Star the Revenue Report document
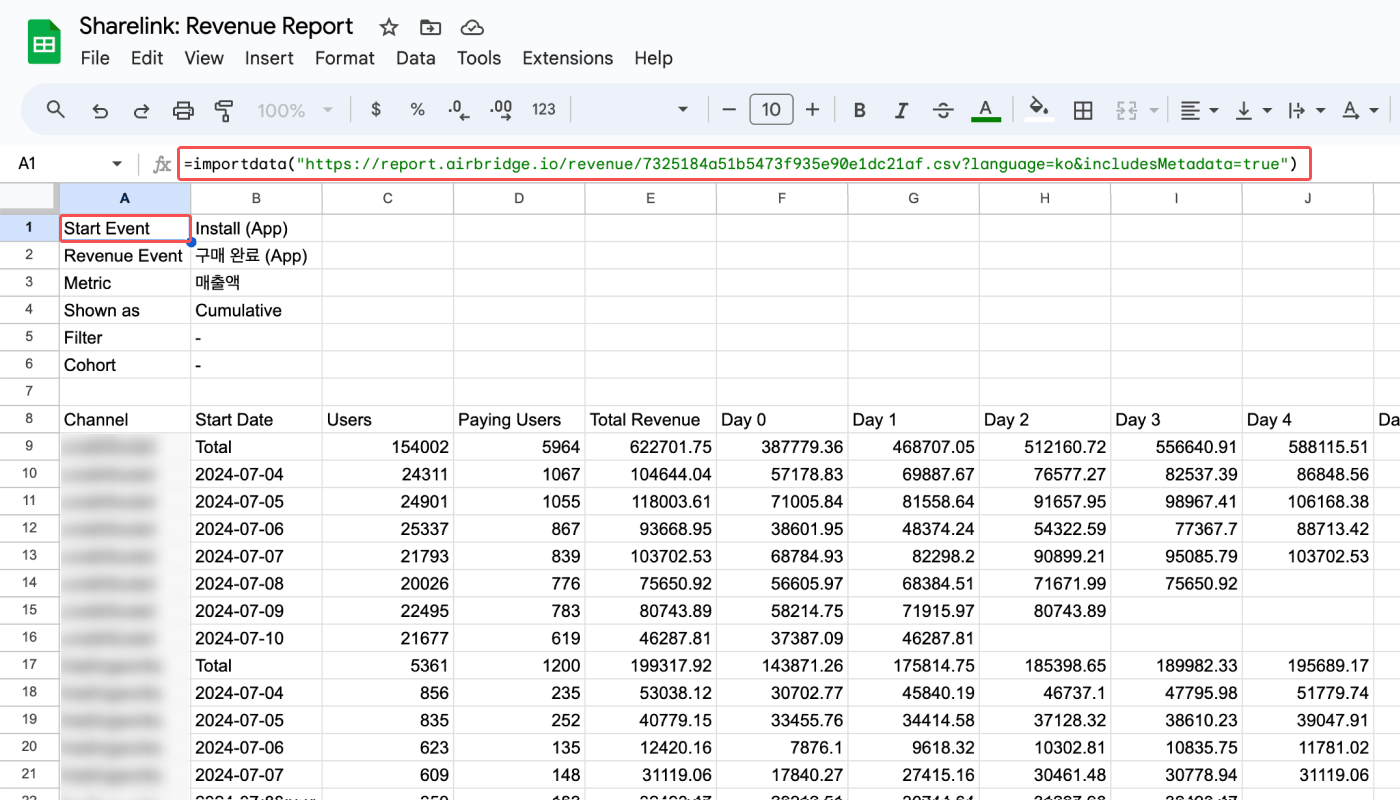 [x=389, y=27]
